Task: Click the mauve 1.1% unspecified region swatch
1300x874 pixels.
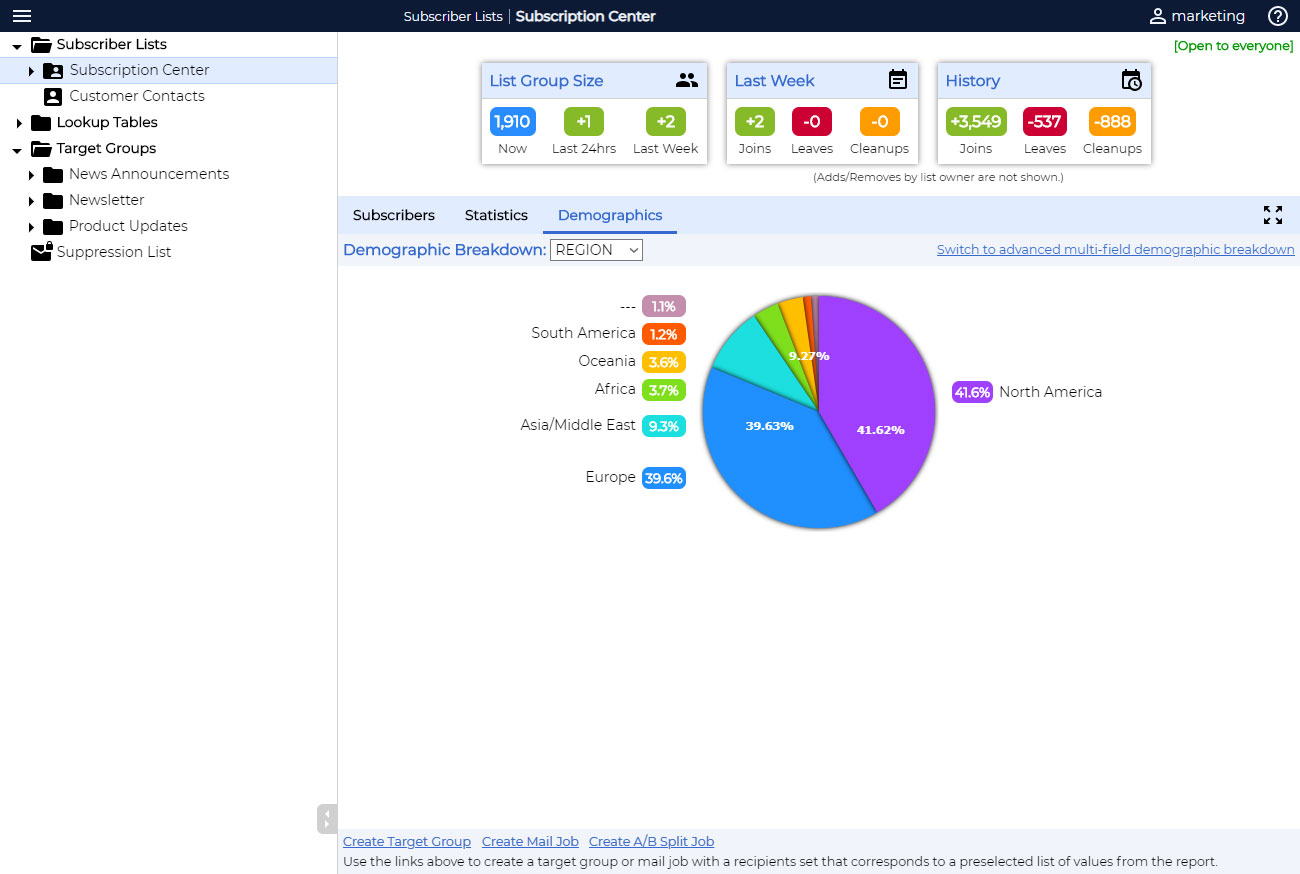Action: pyautogui.click(x=664, y=307)
